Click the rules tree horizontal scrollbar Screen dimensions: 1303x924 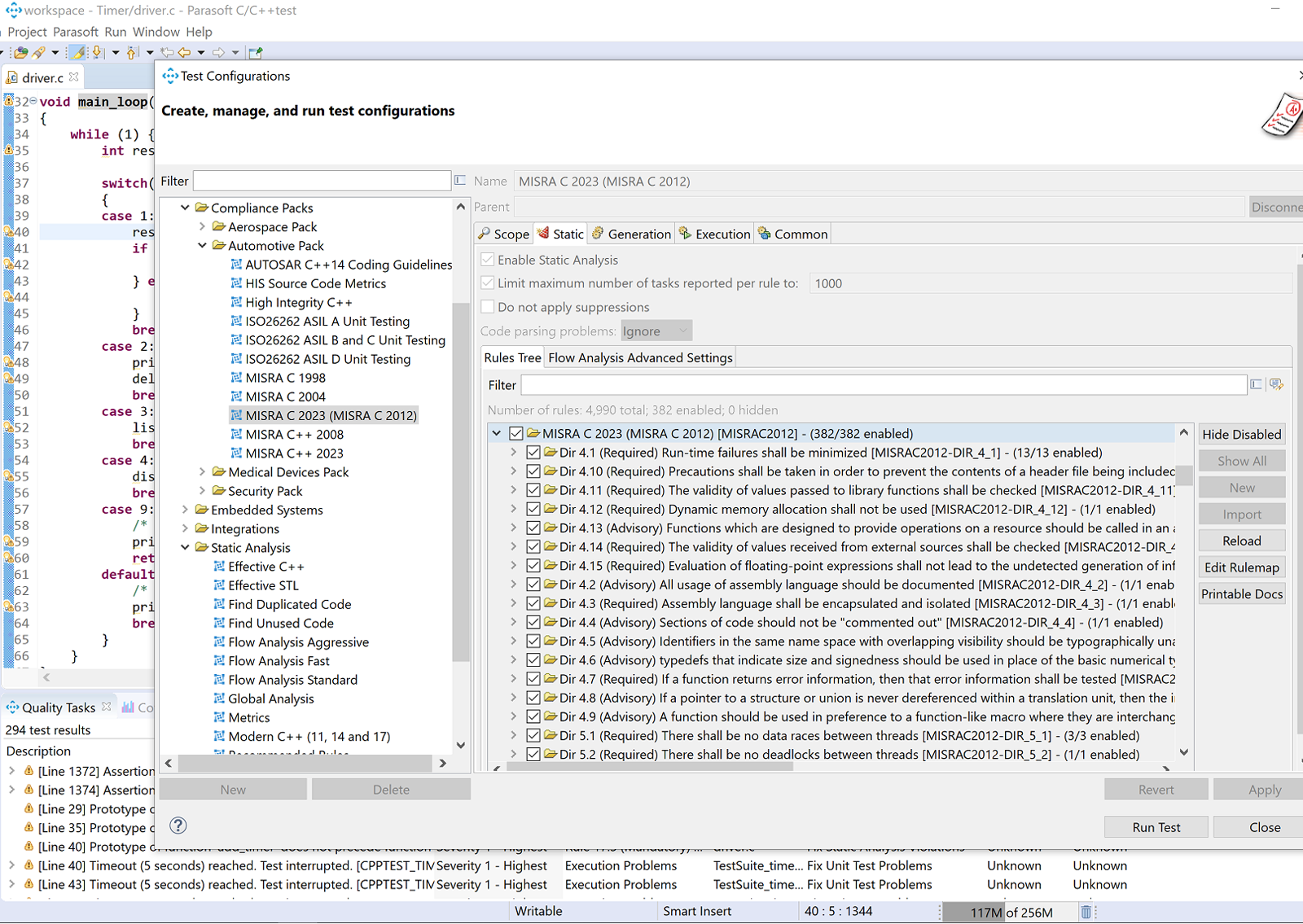[x=650, y=766]
